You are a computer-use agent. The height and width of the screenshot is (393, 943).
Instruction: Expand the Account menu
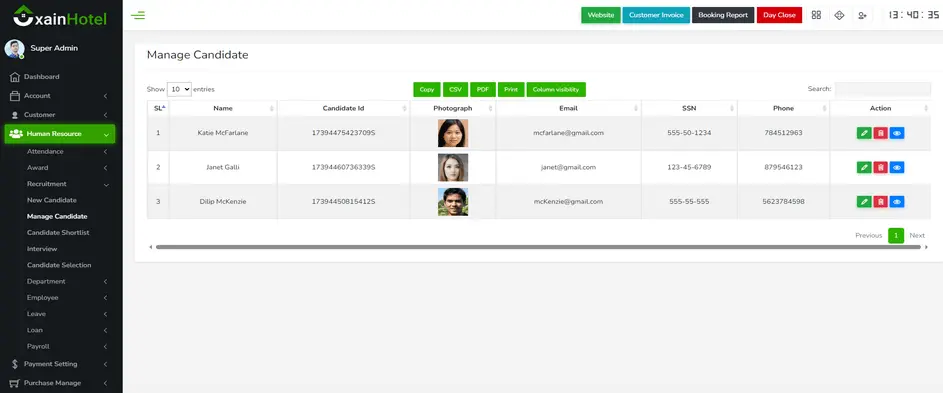[60, 96]
